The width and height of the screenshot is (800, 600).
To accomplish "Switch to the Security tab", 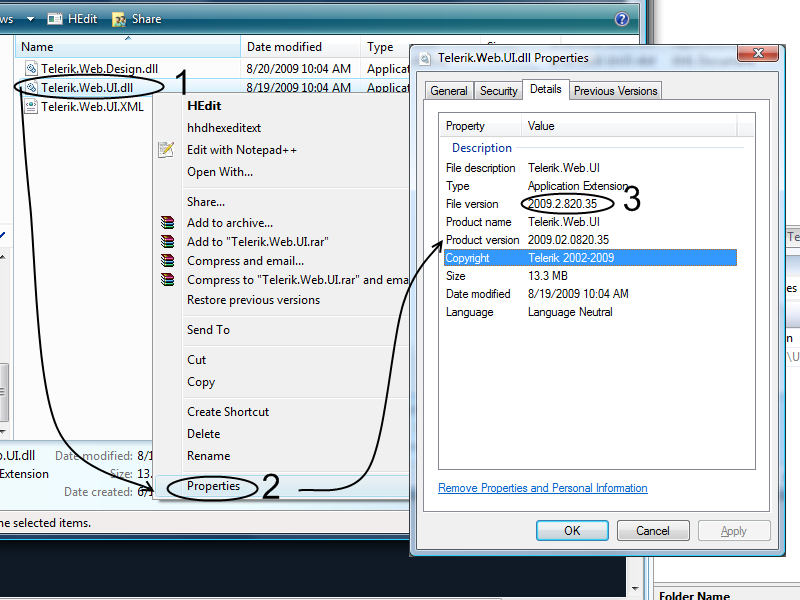I will 498,91.
